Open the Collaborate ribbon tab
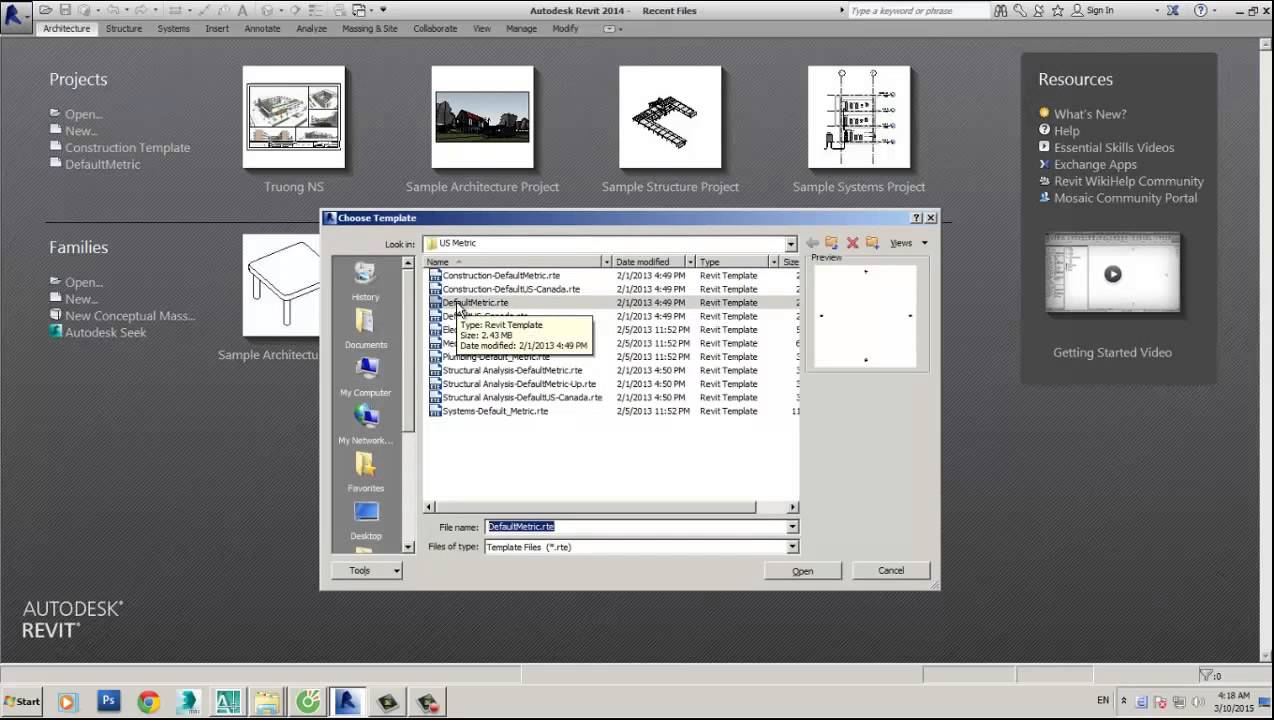This screenshot has width=1274, height=720. coord(436,29)
